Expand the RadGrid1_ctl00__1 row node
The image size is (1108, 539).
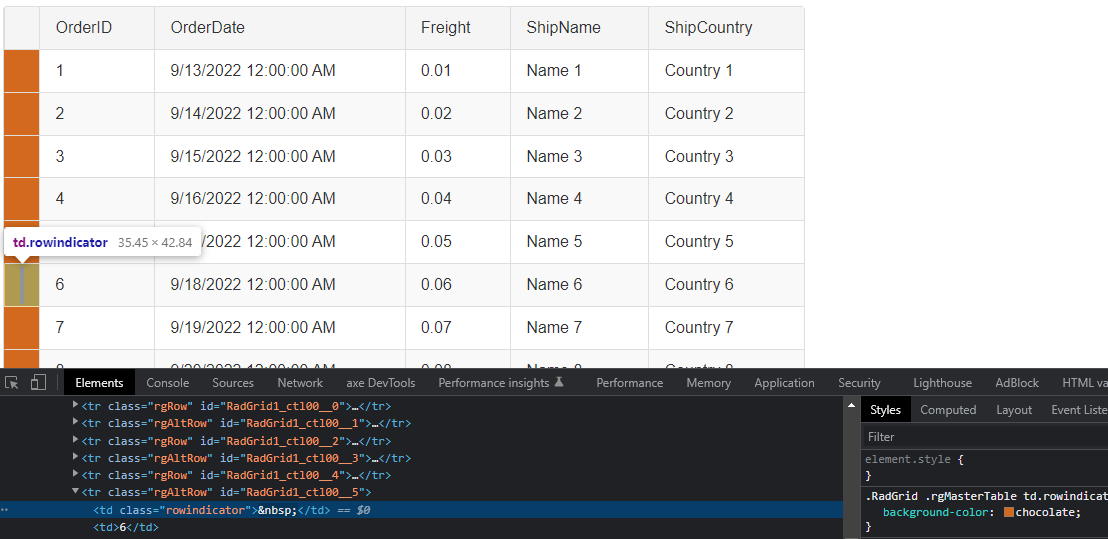[75, 423]
